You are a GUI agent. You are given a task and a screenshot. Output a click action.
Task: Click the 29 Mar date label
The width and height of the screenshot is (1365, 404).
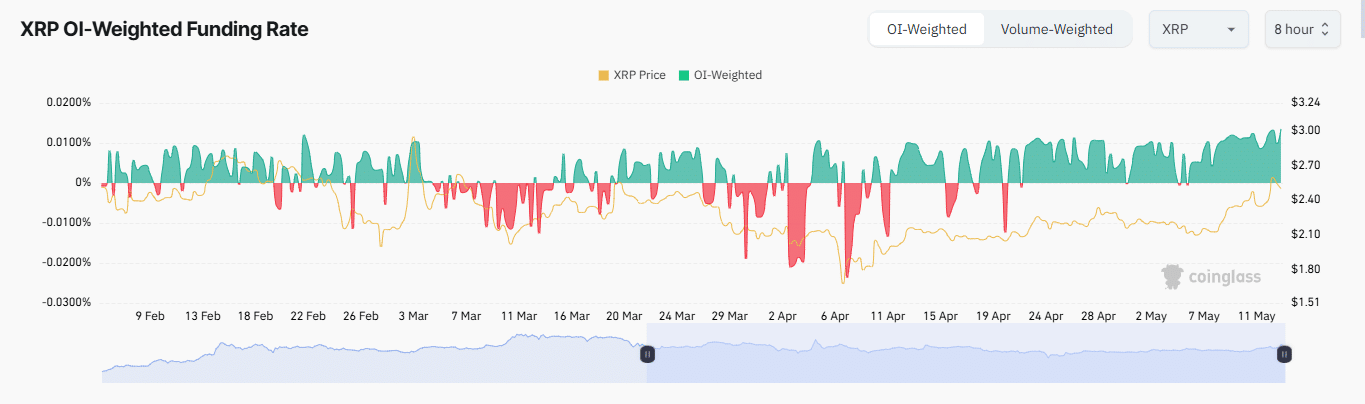[729, 316]
